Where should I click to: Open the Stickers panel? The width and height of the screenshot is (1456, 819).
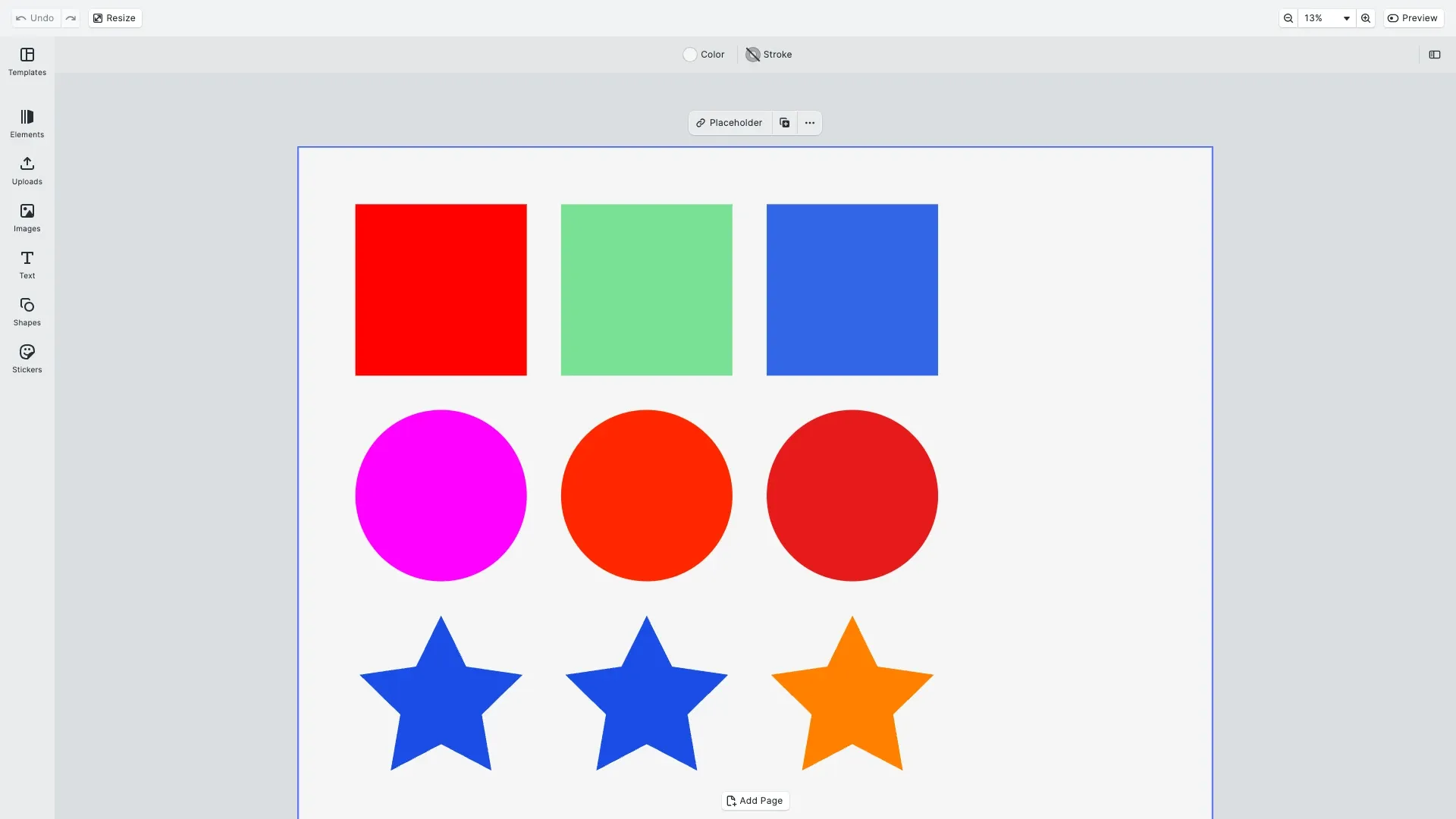click(27, 359)
